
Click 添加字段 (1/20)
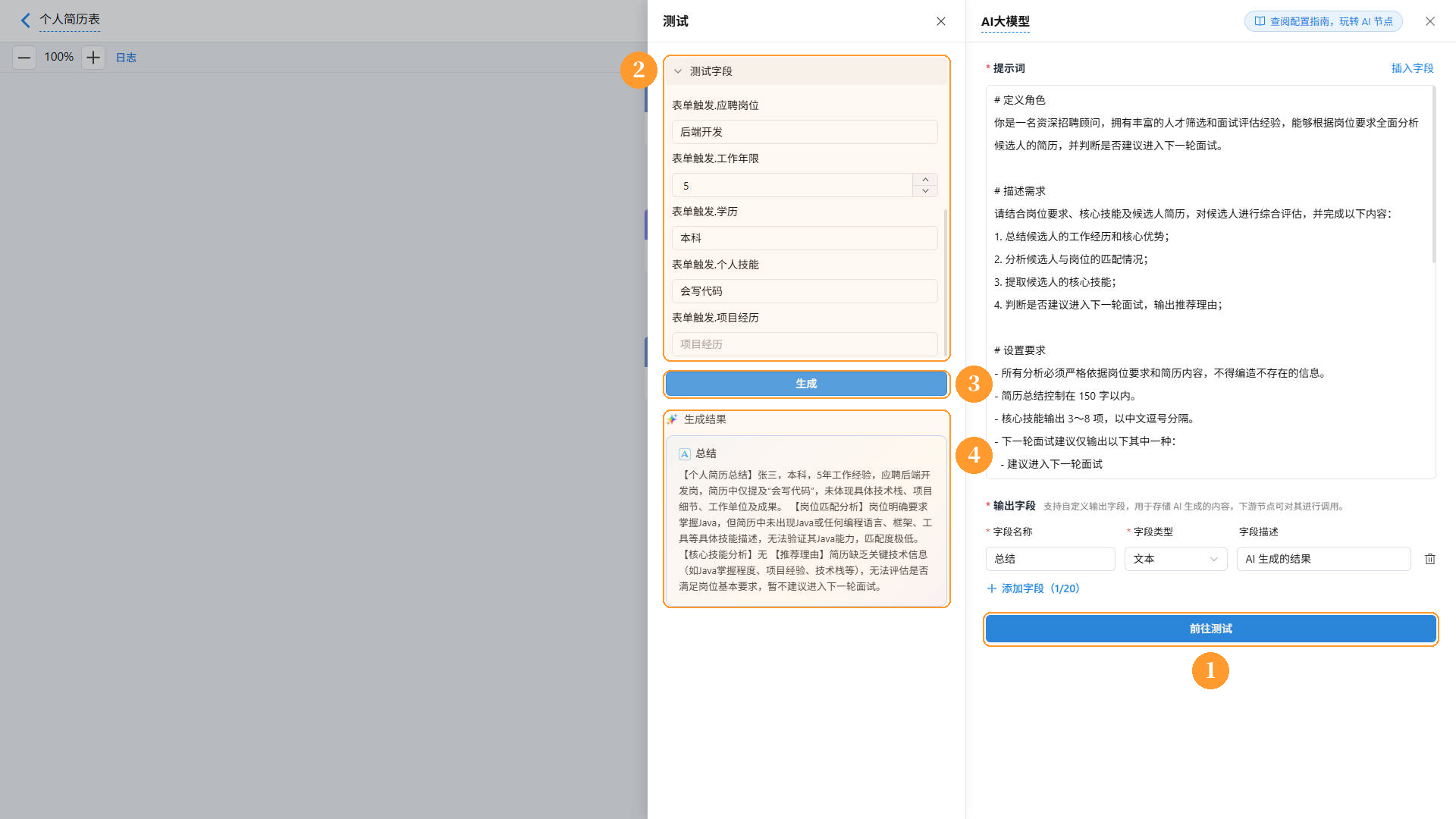pyautogui.click(x=1033, y=588)
